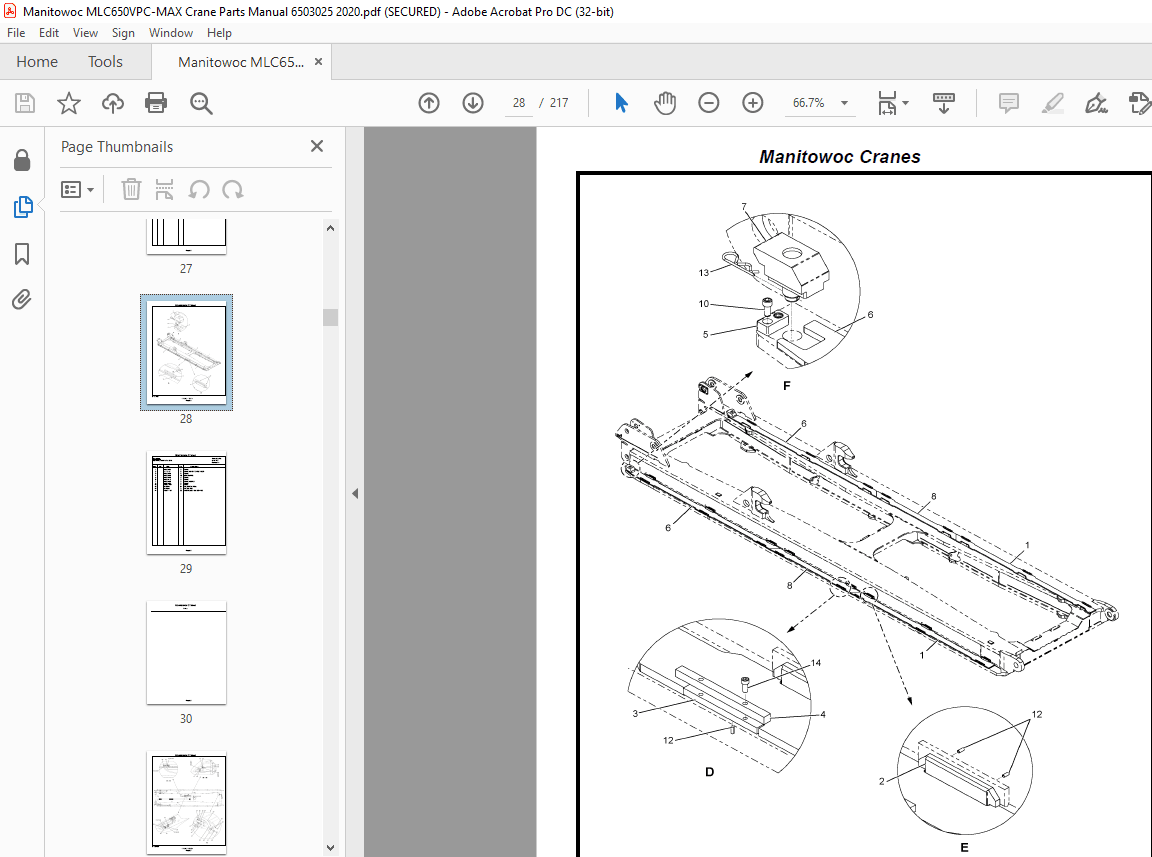Viewport: 1152px width, 857px height.
Task: Select the Hand tool for panning
Action: click(x=664, y=102)
